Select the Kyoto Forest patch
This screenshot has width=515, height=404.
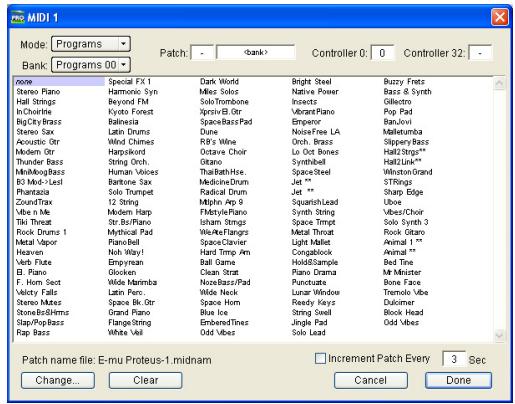tap(130, 112)
